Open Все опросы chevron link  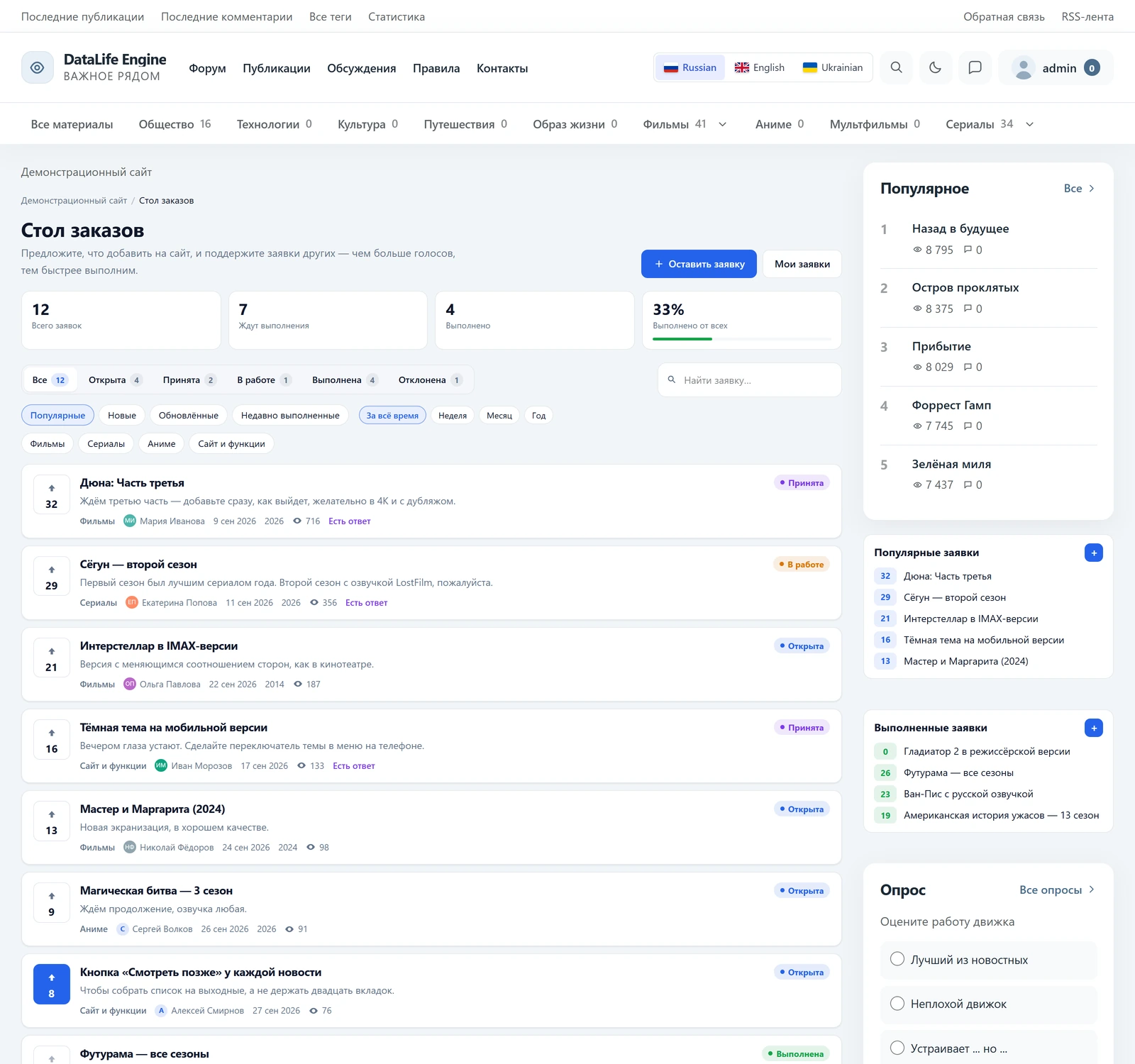coord(1057,890)
